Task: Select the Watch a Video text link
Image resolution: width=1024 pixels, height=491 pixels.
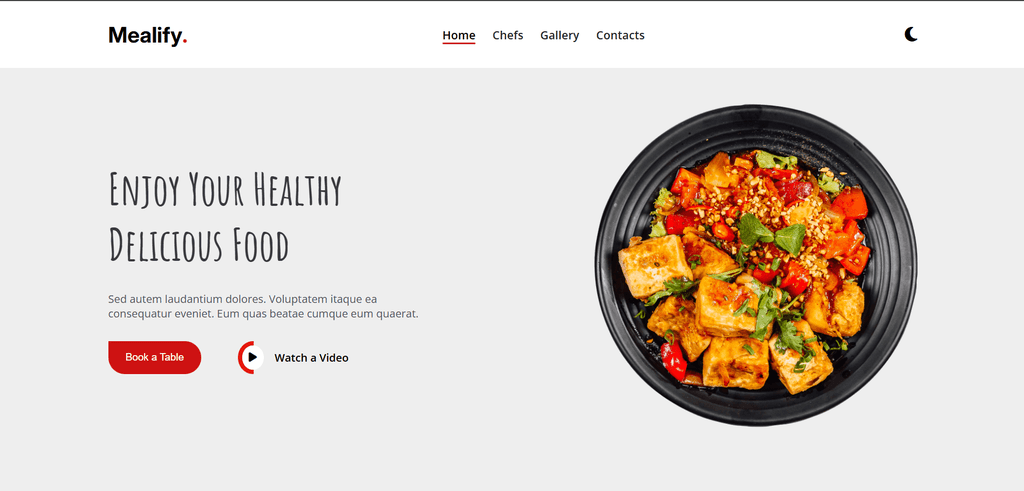Action: [x=311, y=358]
